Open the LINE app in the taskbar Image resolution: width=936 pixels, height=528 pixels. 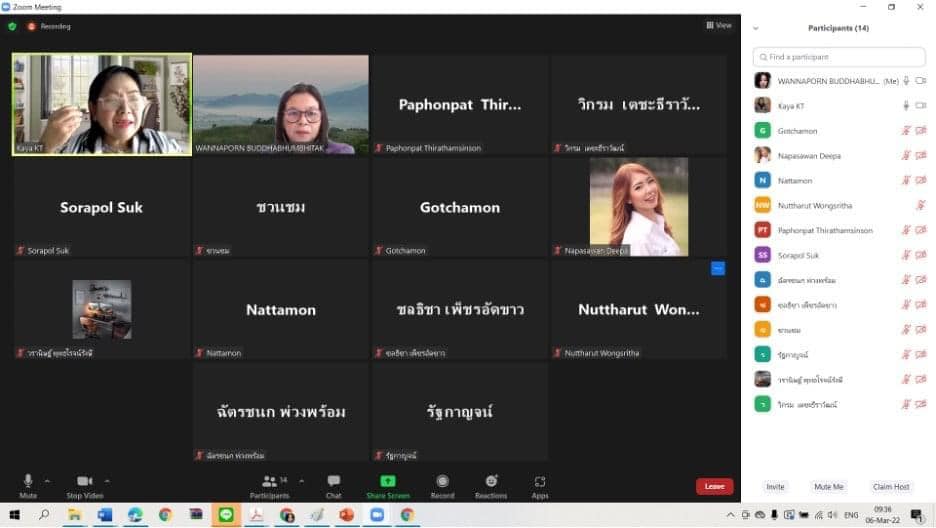(x=225, y=515)
